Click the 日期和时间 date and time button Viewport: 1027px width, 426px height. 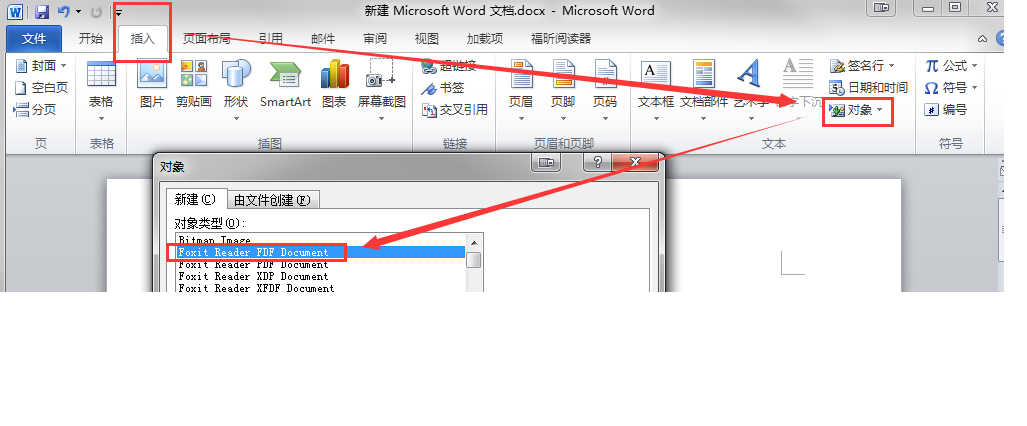(x=868, y=87)
